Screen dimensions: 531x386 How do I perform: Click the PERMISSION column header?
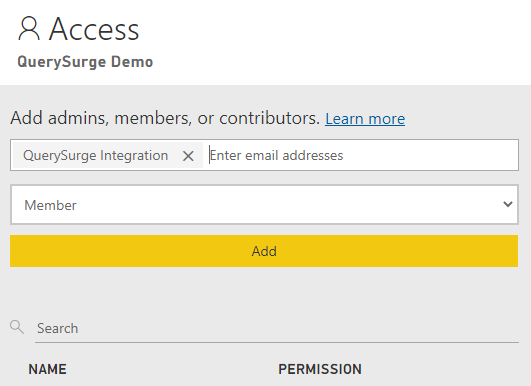(320, 369)
